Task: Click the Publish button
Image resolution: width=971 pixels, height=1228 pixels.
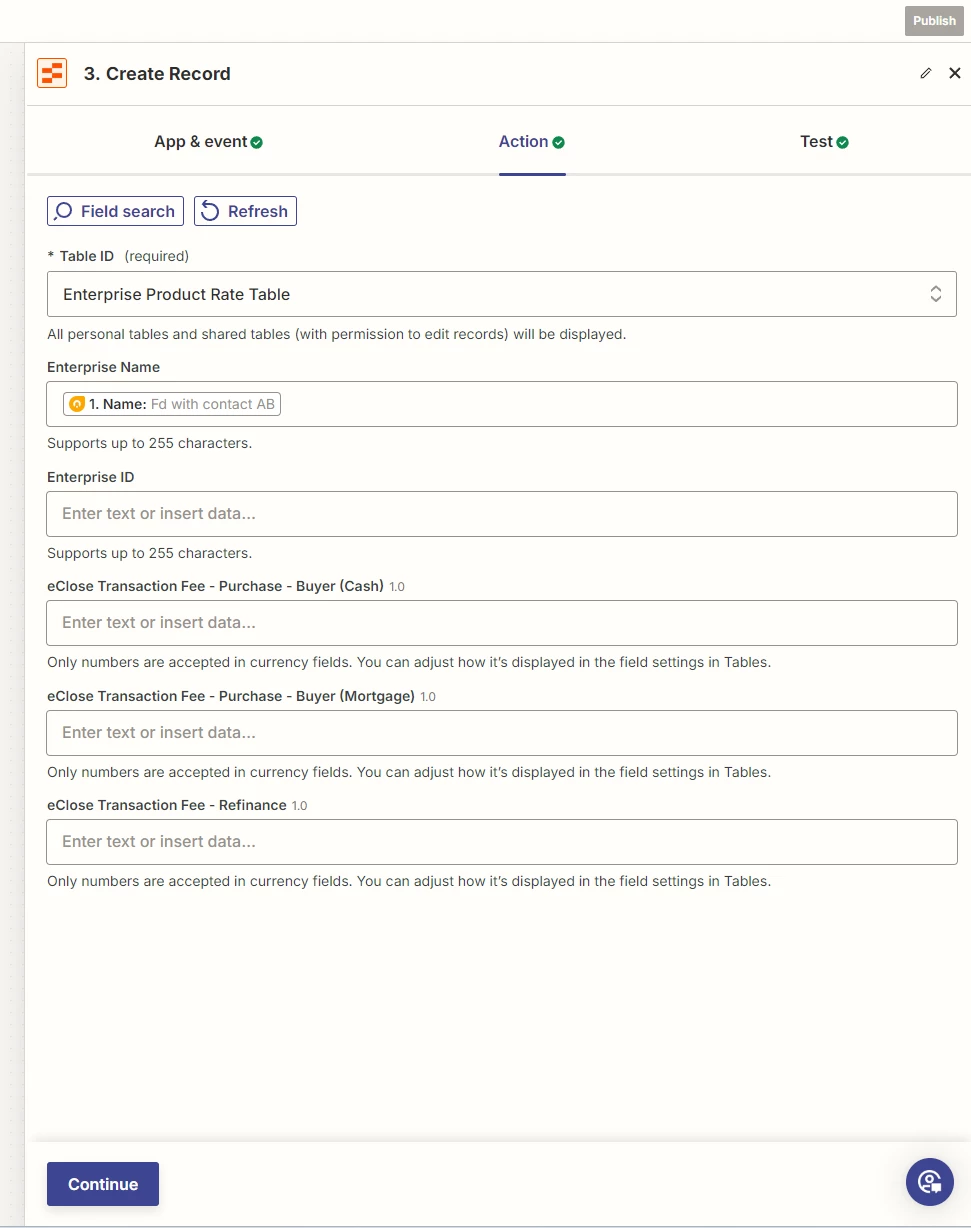Action: [934, 21]
